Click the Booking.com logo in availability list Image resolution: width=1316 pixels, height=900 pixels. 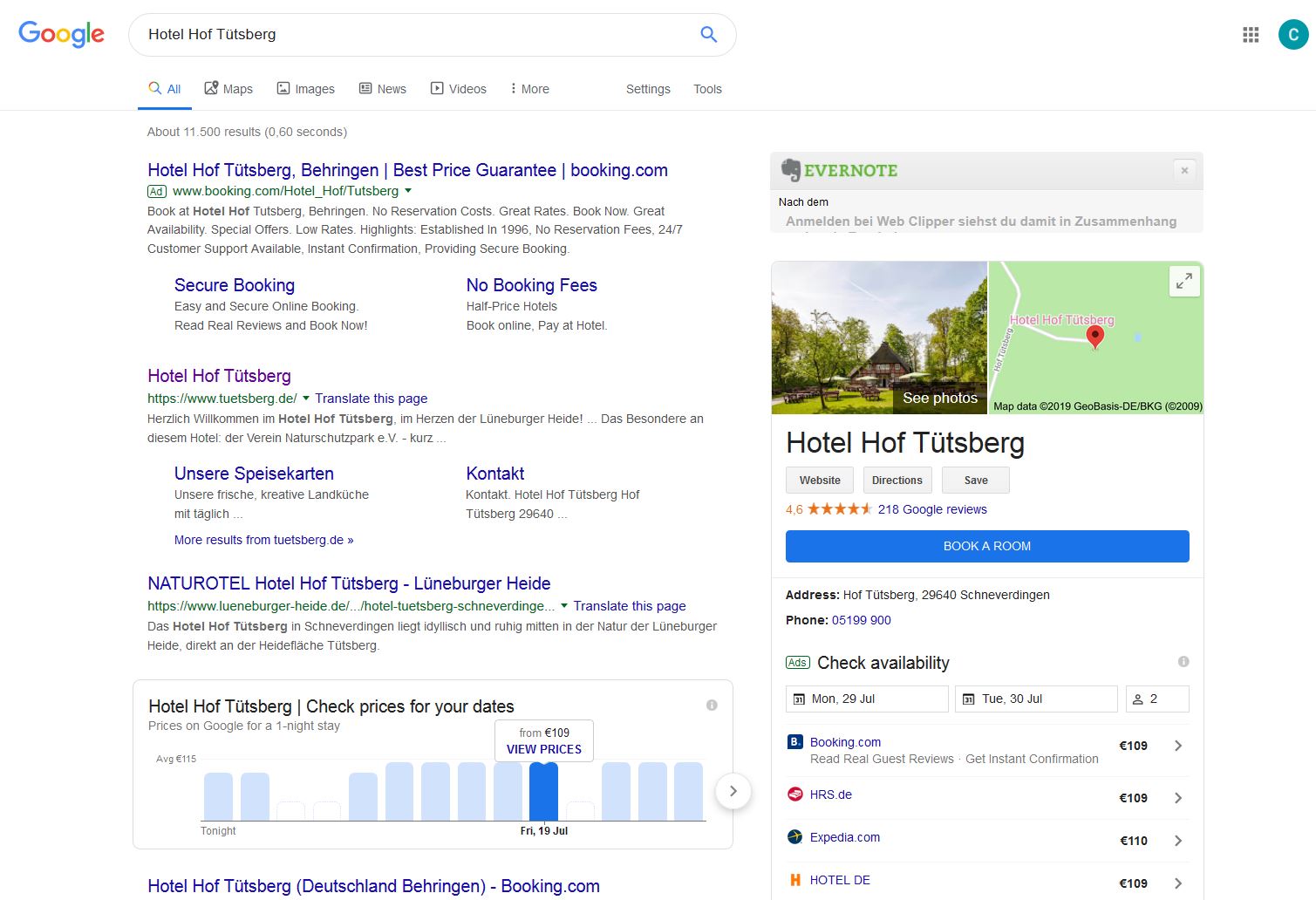(794, 742)
